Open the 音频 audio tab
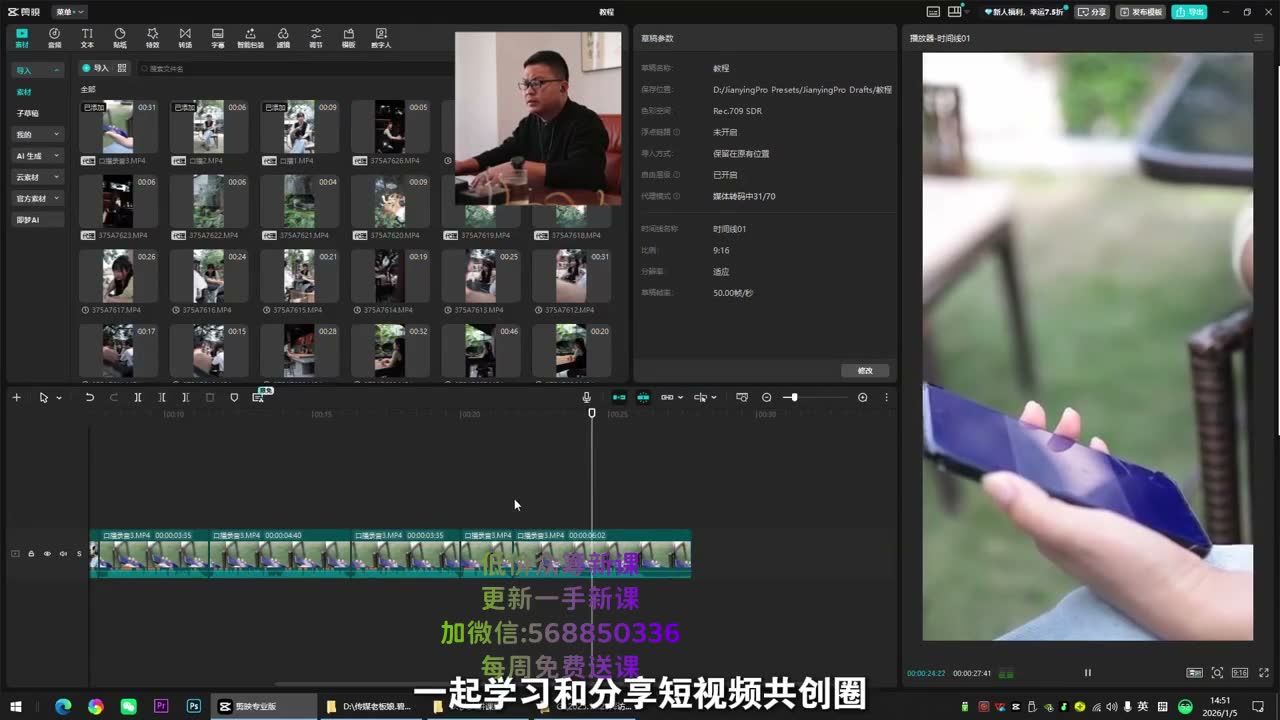The width and height of the screenshot is (1280, 720). [x=54, y=38]
